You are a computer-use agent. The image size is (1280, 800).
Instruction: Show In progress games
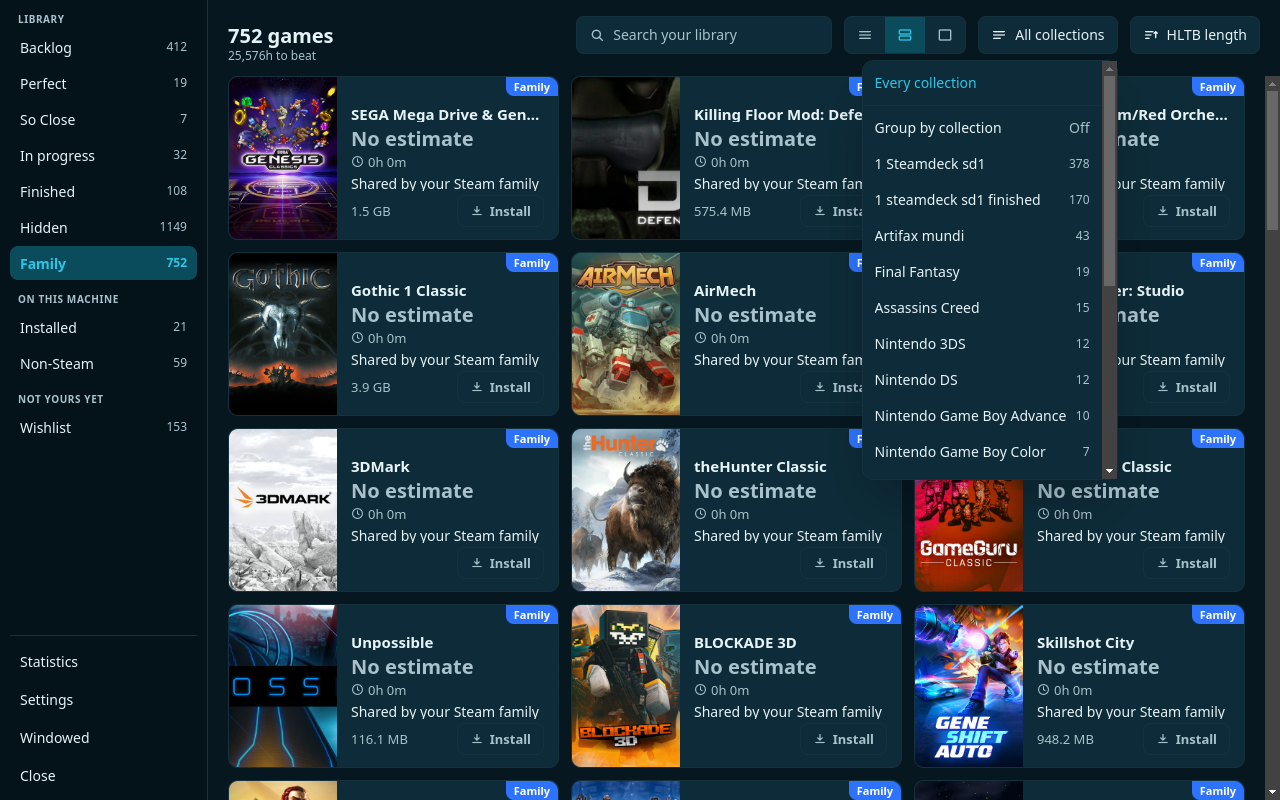pyautogui.click(x=103, y=155)
